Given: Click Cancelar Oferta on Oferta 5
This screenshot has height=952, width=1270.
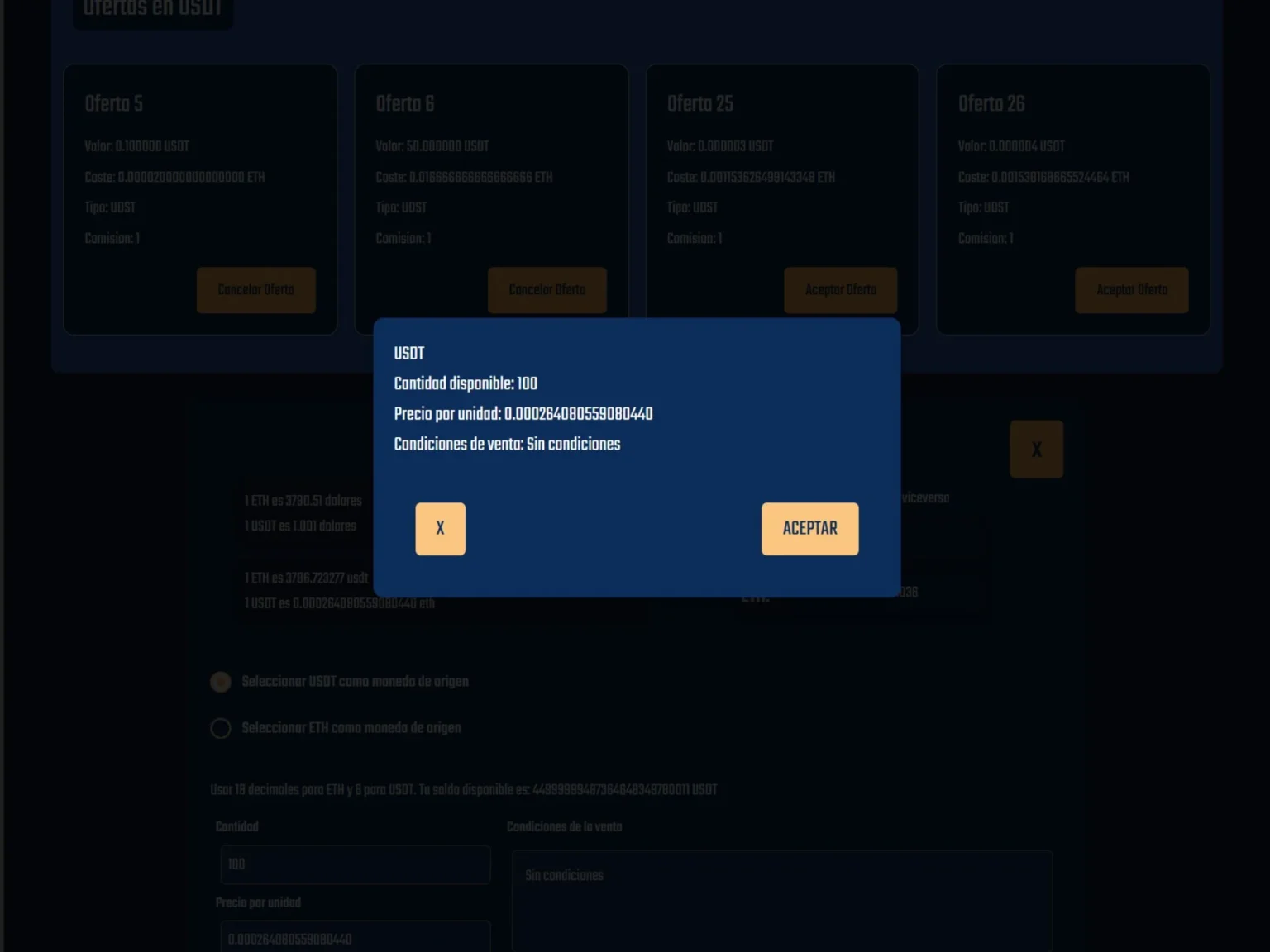Looking at the screenshot, I should 255,290.
